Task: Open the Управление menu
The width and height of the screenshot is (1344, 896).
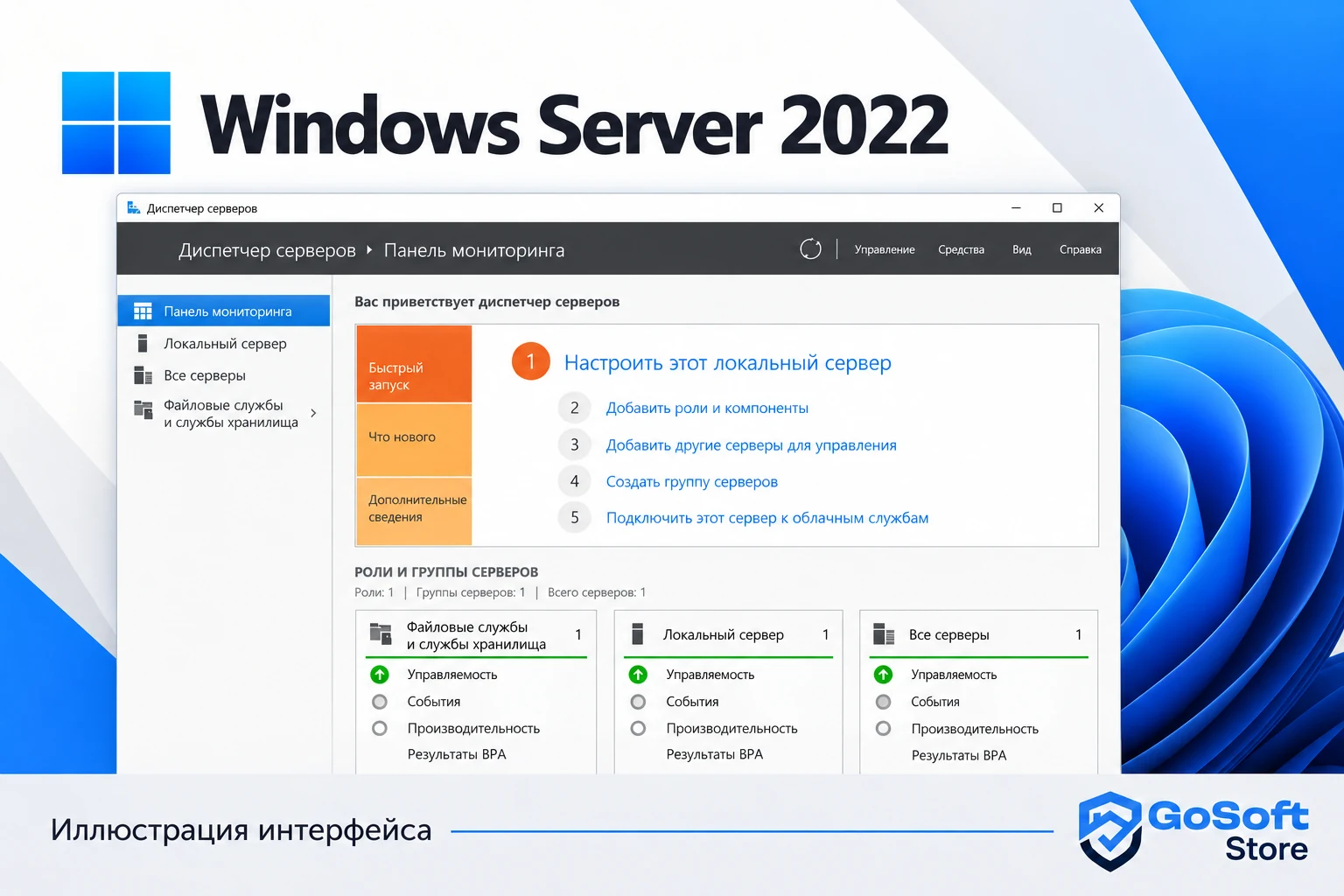Action: click(885, 249)
